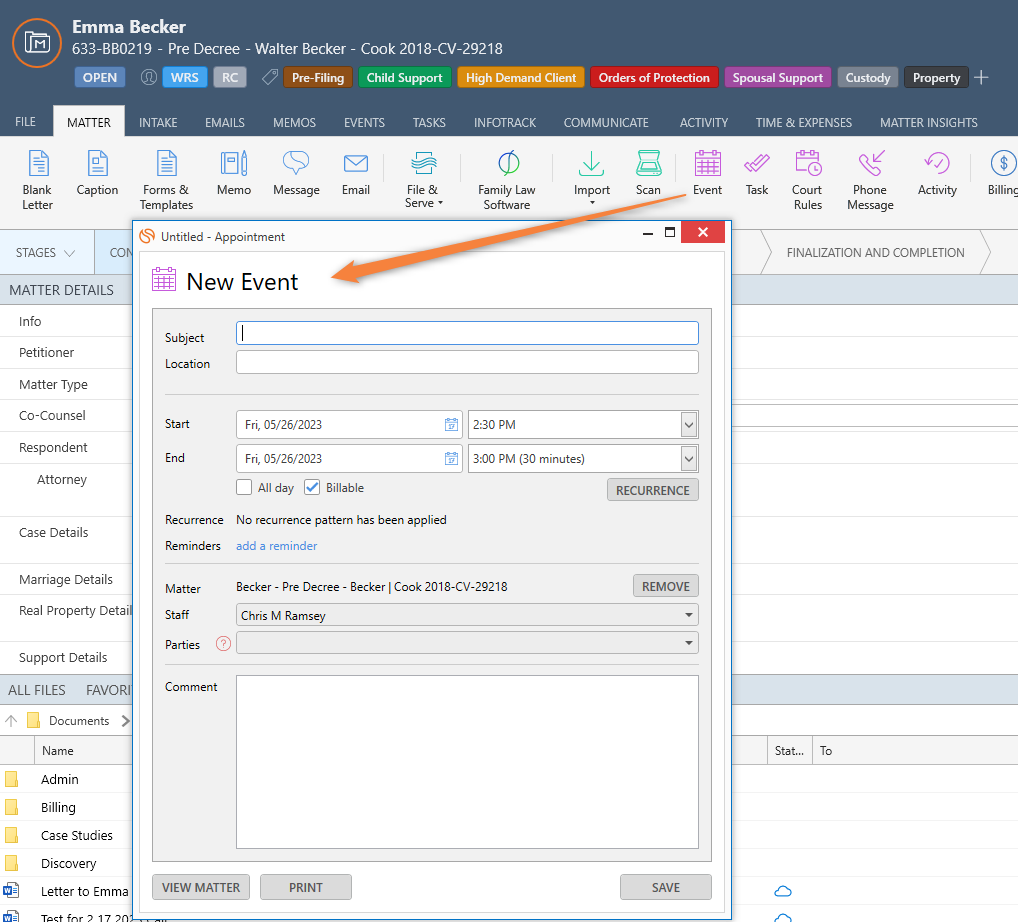Screen dimensions: 1018x922
Task: Switch to the INTAKE tab
Action: tap(158, 122)
